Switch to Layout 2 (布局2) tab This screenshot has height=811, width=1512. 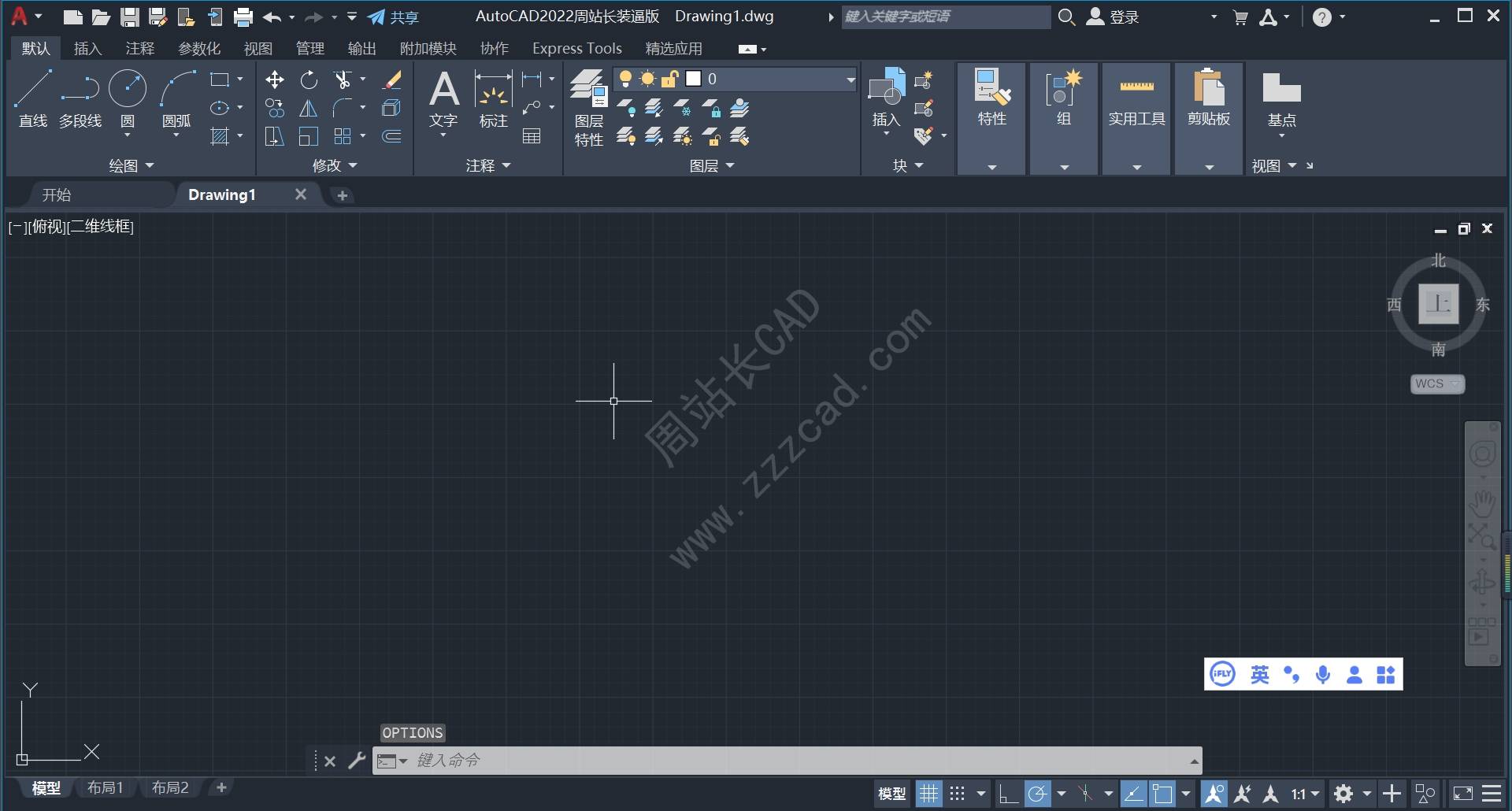click(x=170, y=787)
